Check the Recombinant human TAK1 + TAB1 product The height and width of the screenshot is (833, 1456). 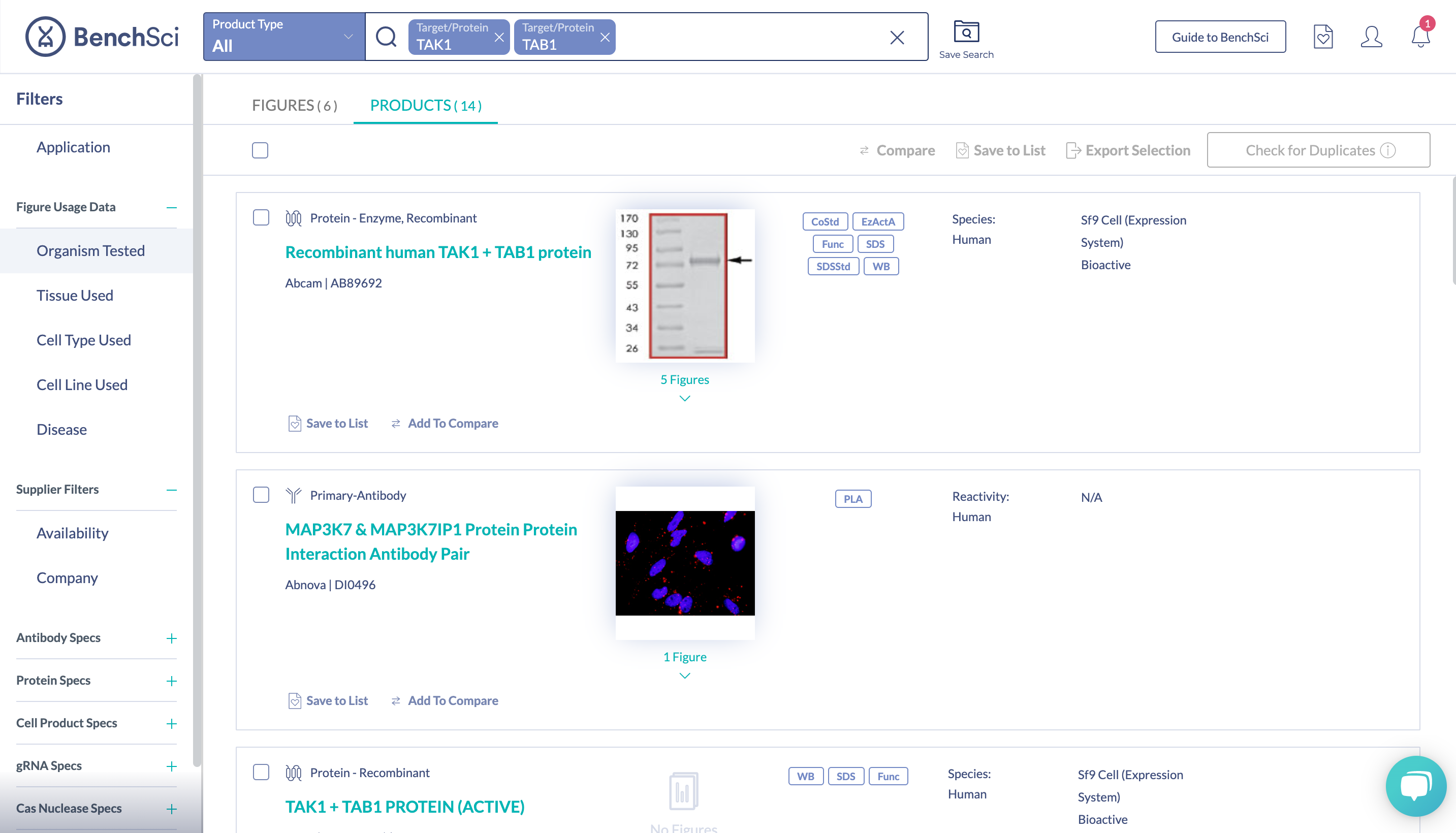261,218
